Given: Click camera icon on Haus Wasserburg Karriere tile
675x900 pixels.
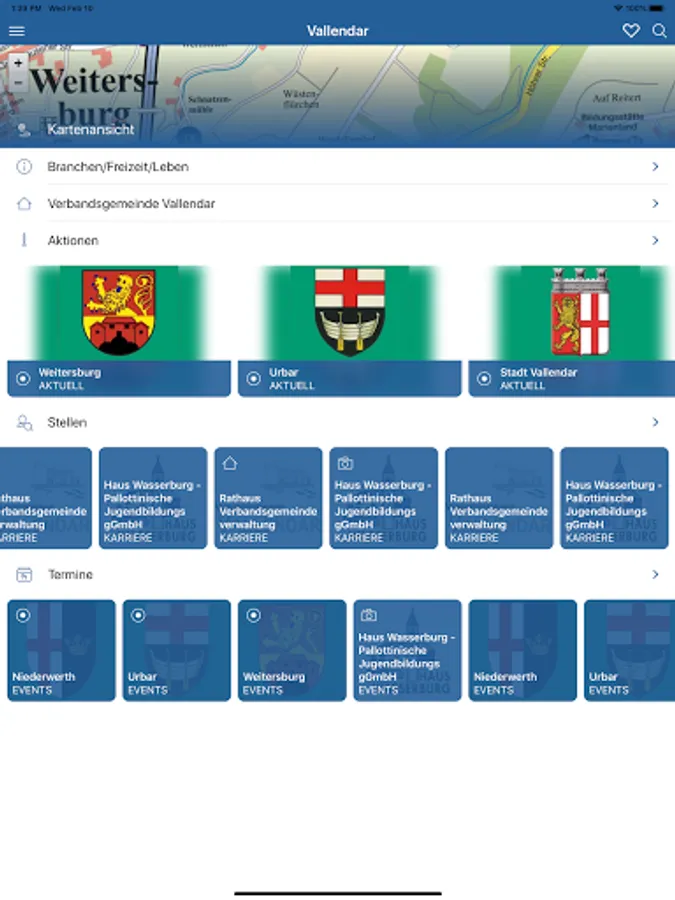Looking at the screenshot, I should click(345, 463).
